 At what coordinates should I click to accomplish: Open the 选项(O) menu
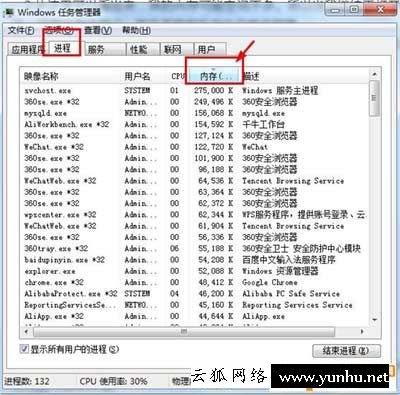(x=59, y=31)
